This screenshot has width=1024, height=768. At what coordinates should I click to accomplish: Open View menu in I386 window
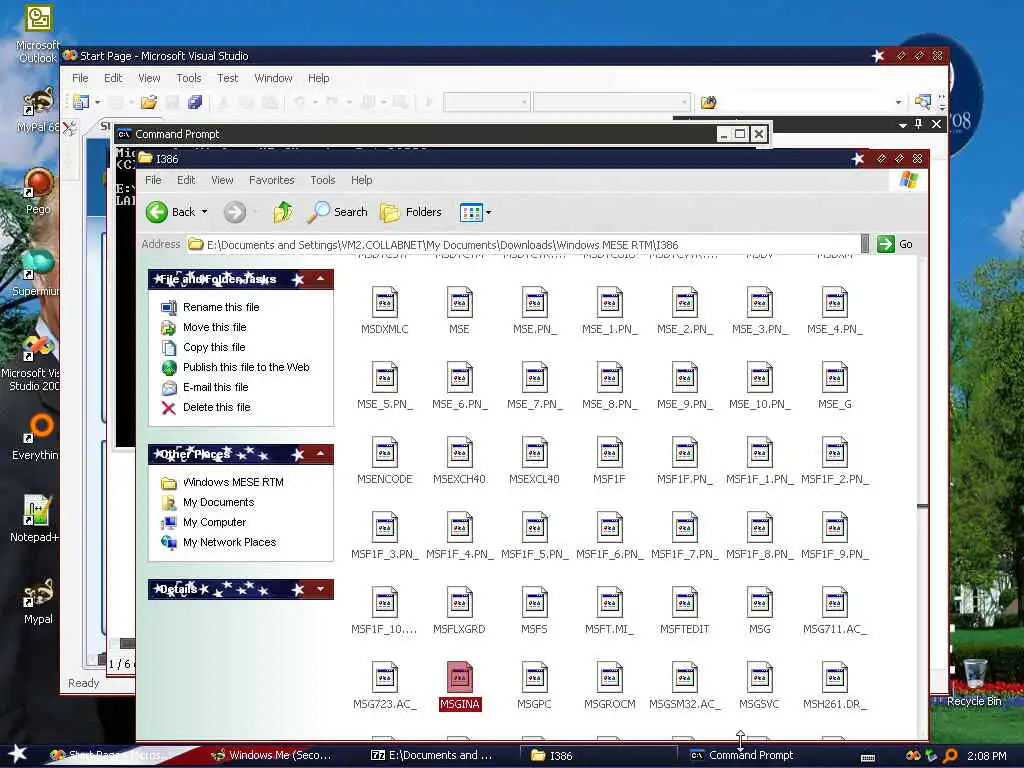[222, 180]
